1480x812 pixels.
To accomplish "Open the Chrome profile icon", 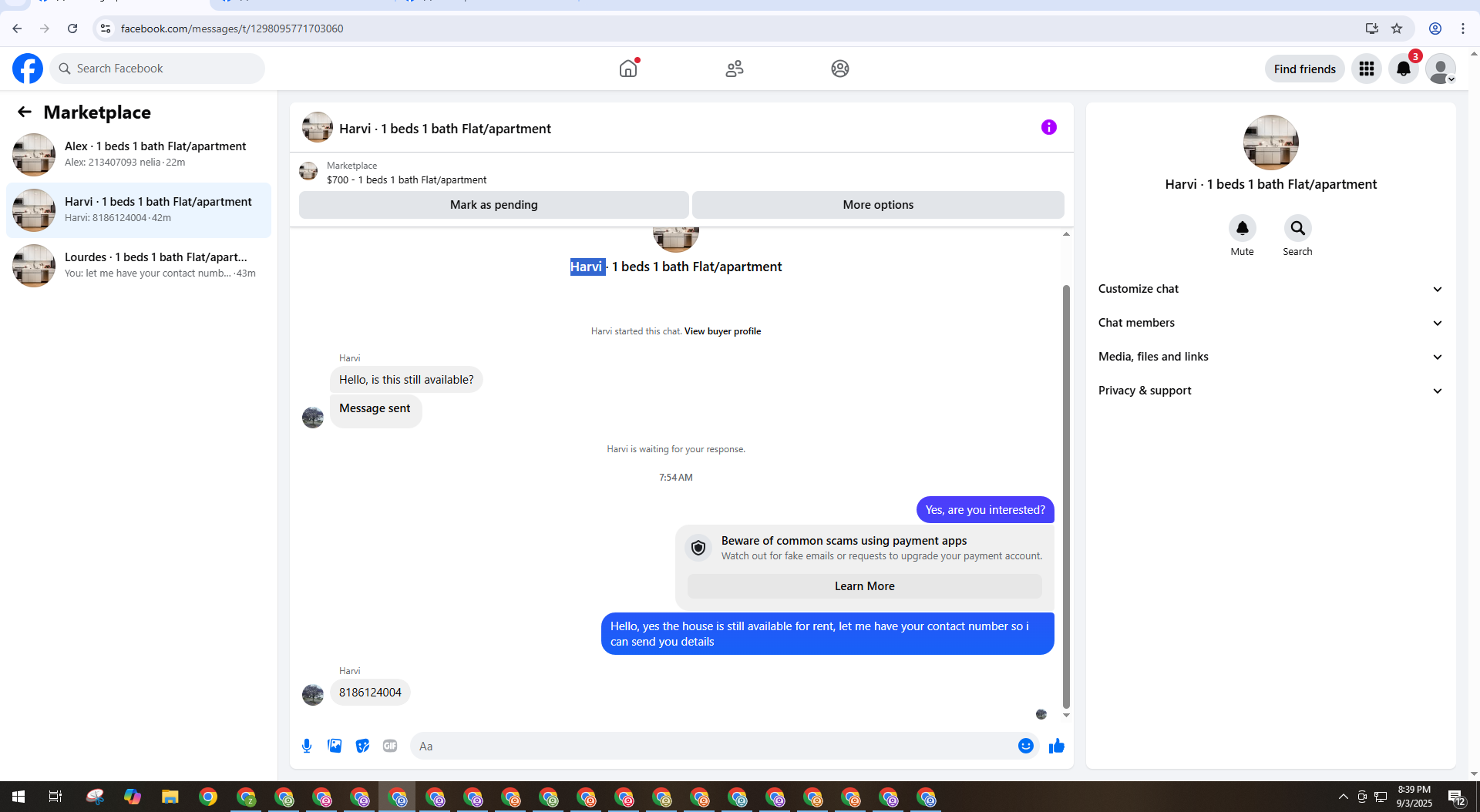I will click(x=1435, y=29).
